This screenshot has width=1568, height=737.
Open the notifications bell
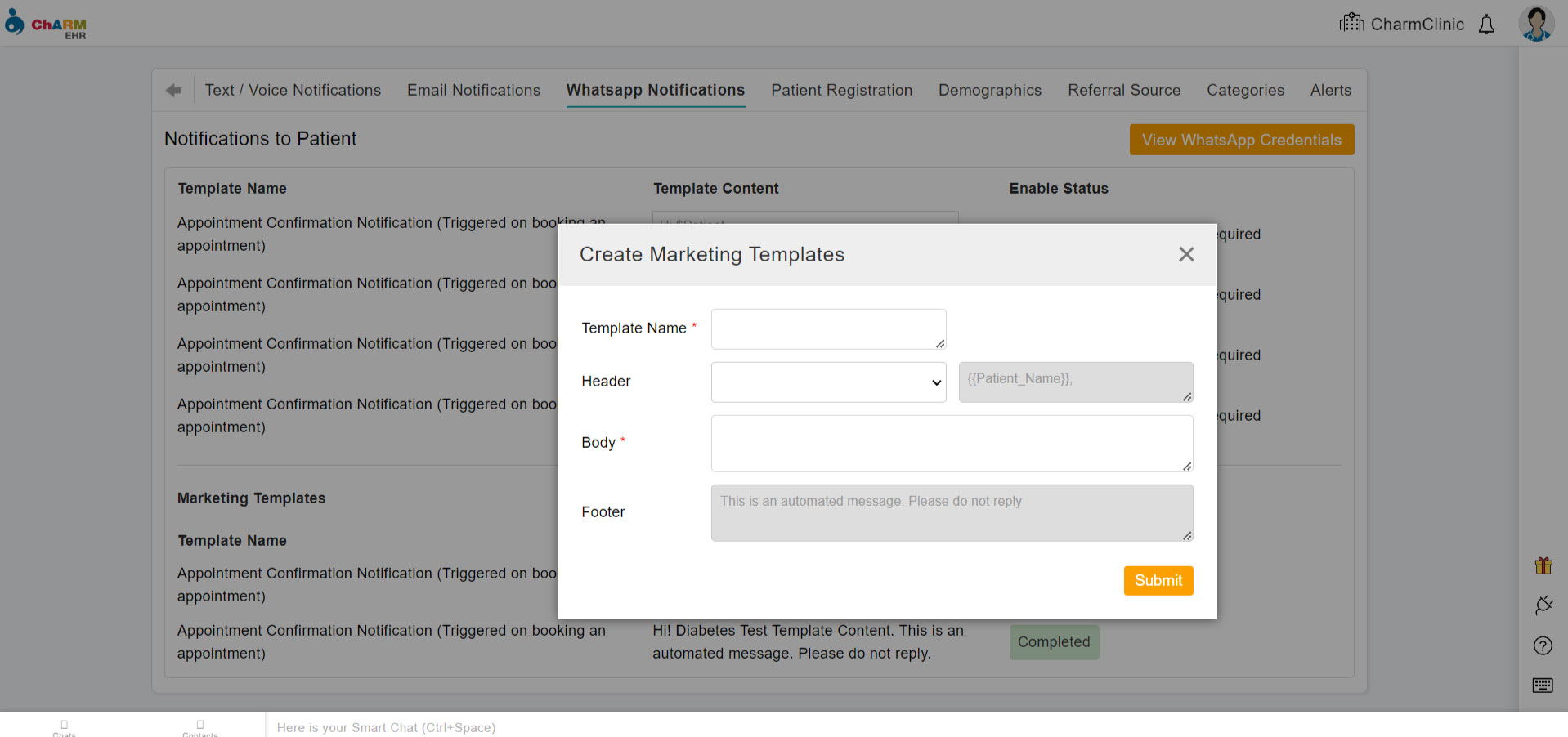(1486, 24)
